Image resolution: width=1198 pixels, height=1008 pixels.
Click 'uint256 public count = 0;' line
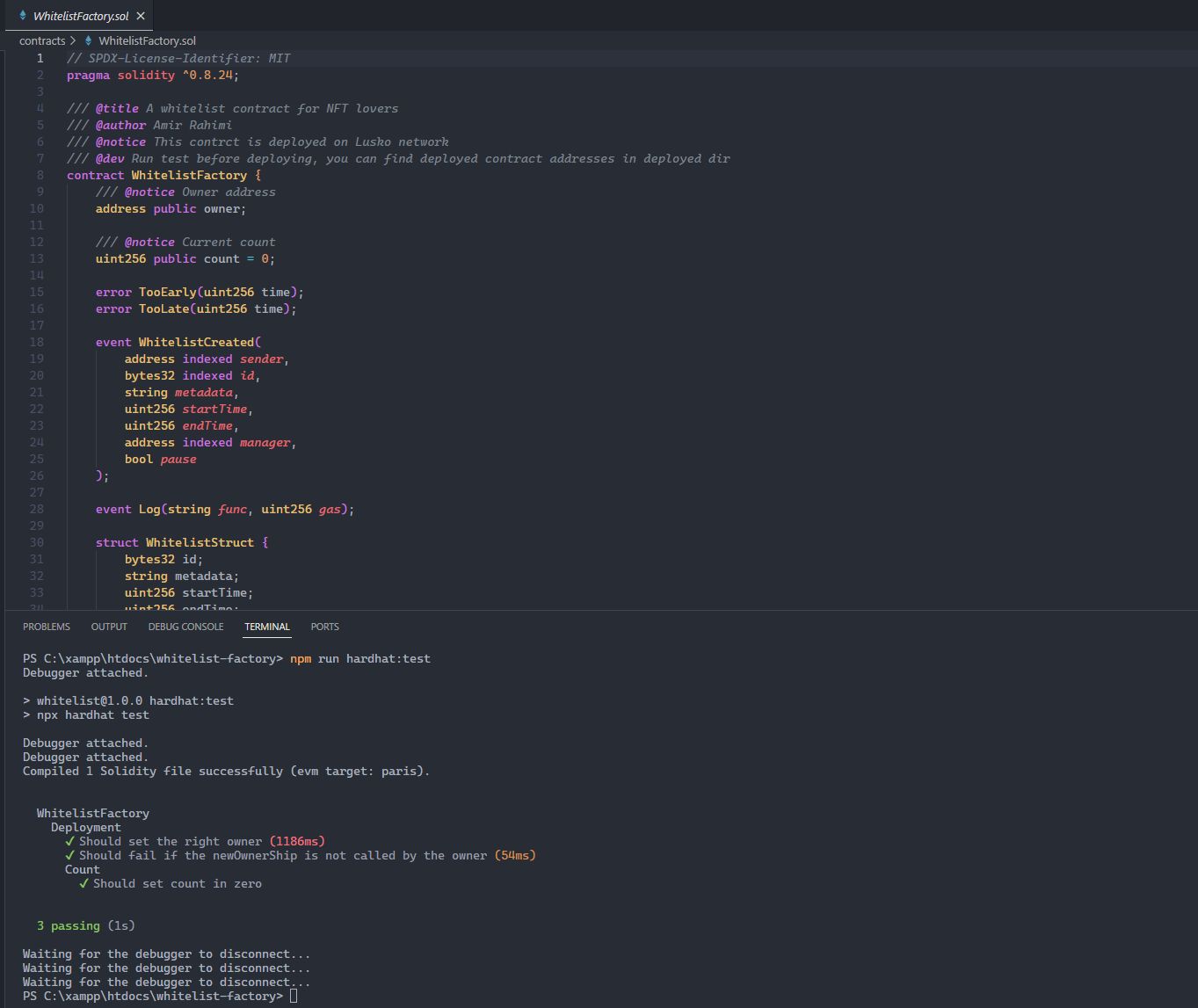[185, 258]
